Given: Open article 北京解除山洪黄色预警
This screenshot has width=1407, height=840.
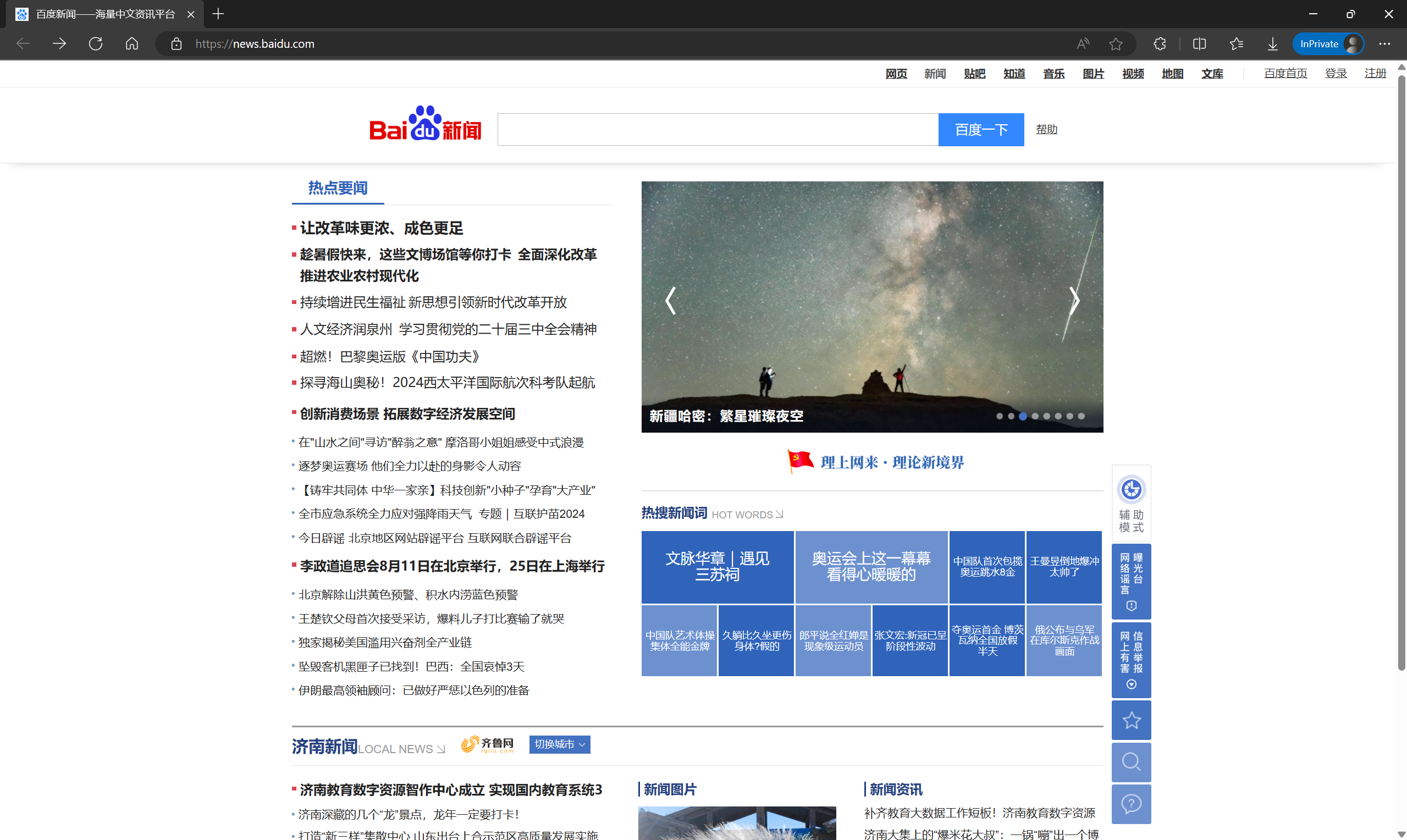Looking at the screenshot, I should [x=408, y=595].
